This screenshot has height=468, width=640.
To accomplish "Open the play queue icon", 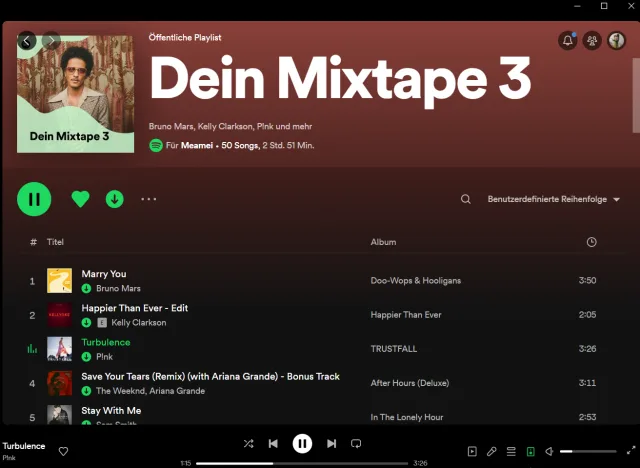I will [x=511, y=452].
